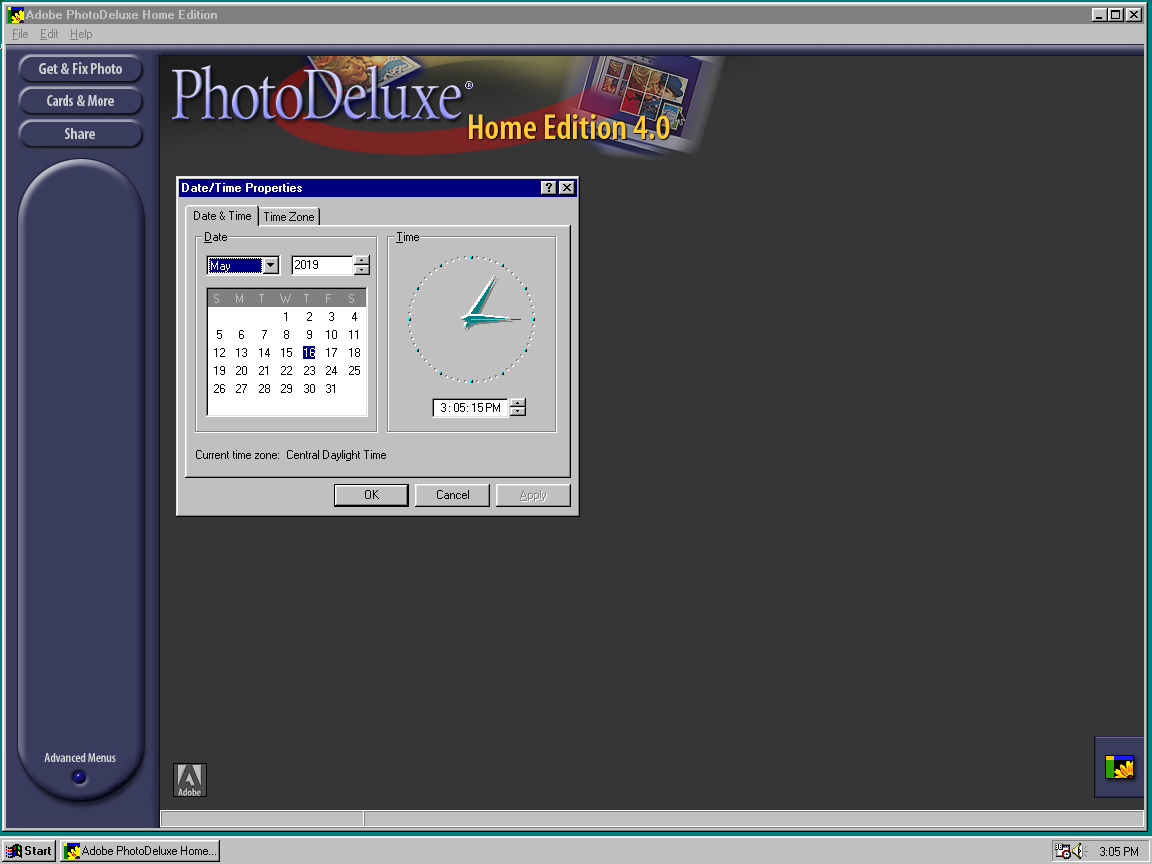Click highlighted day 16 in calendar
The height and width of the screenshot is (864, 1152).
click(x=309, y=353)
